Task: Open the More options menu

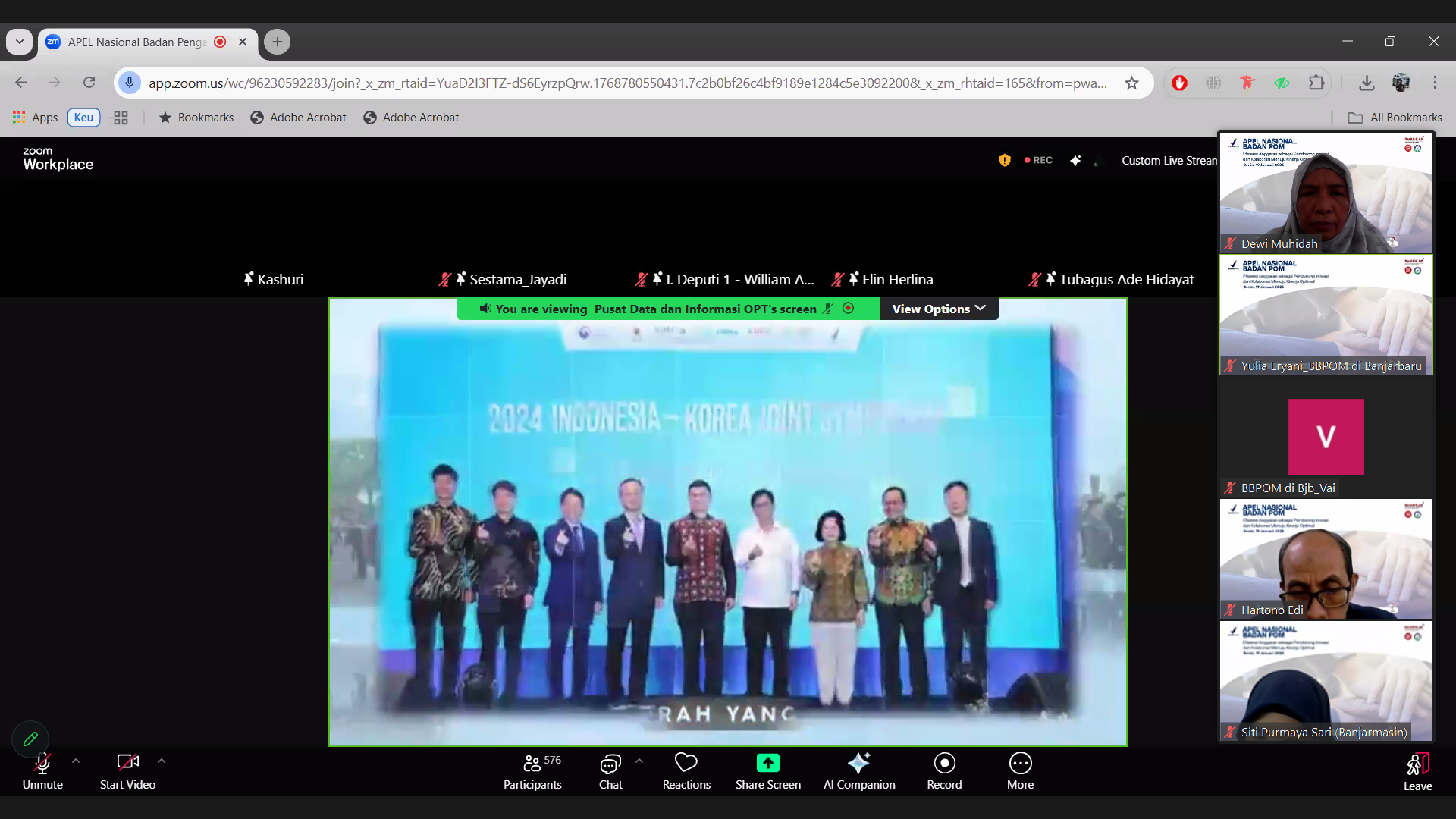Action: coord(1020,770)
